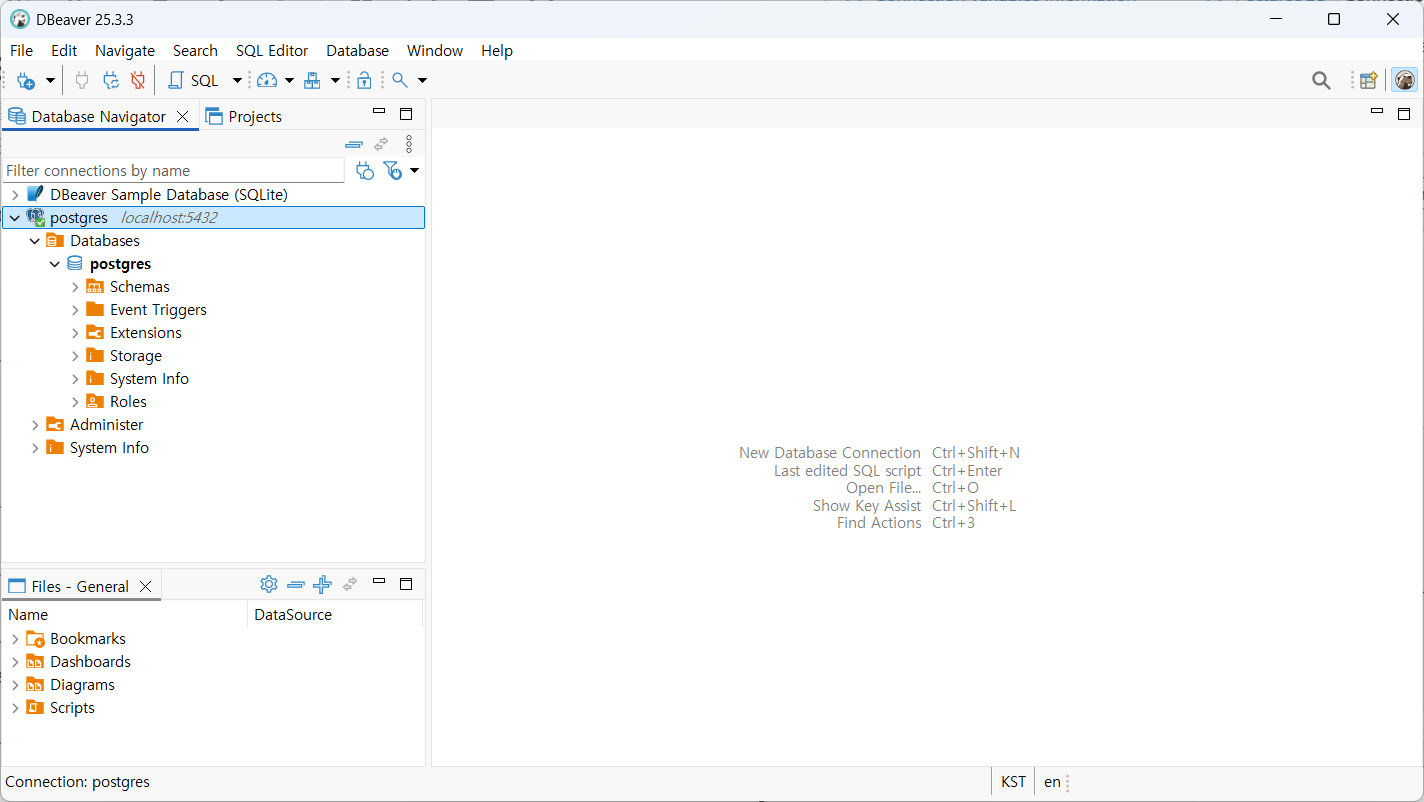This screenshot has height=802, width=1424.
Task: Expand the Storage node
Action: [x=75, y=356]
